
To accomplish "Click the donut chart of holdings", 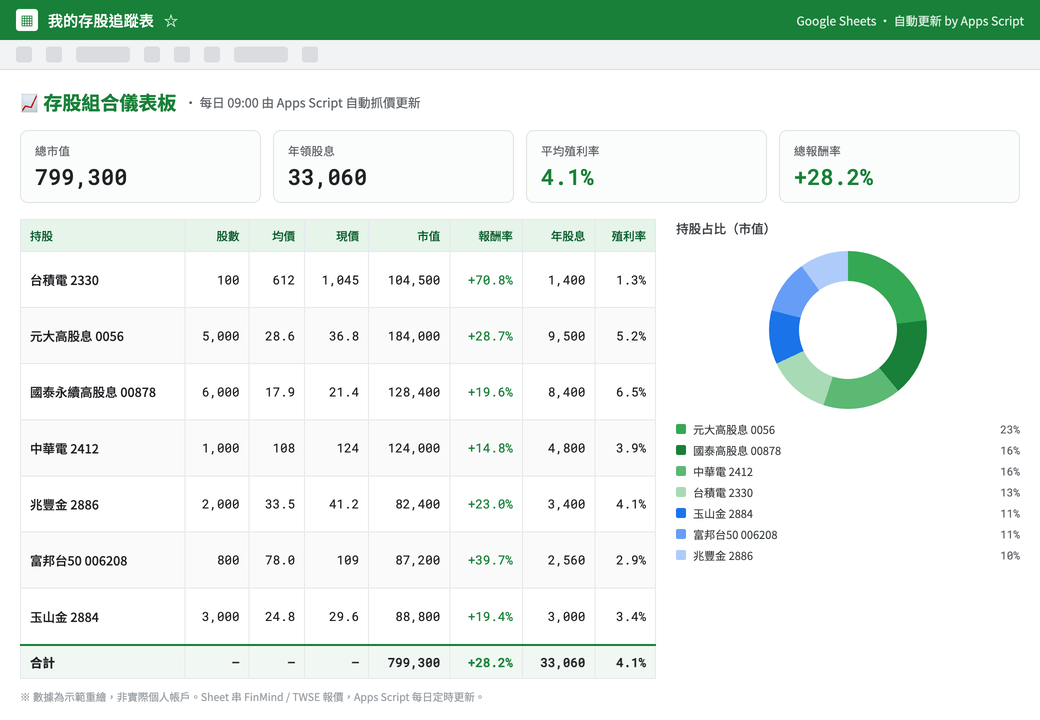I will coord(848,330).
